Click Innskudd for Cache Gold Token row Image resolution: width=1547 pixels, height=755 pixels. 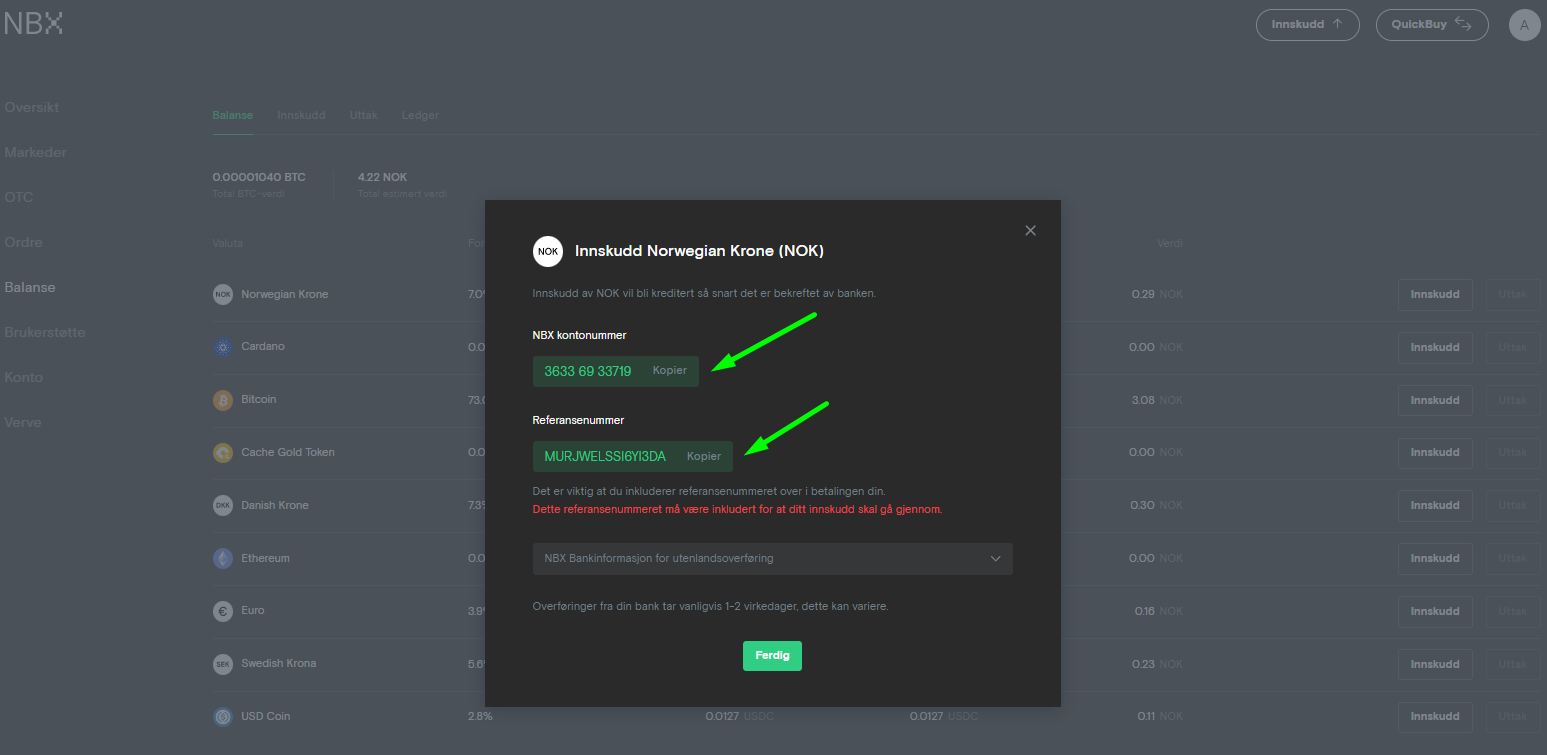1435,453
